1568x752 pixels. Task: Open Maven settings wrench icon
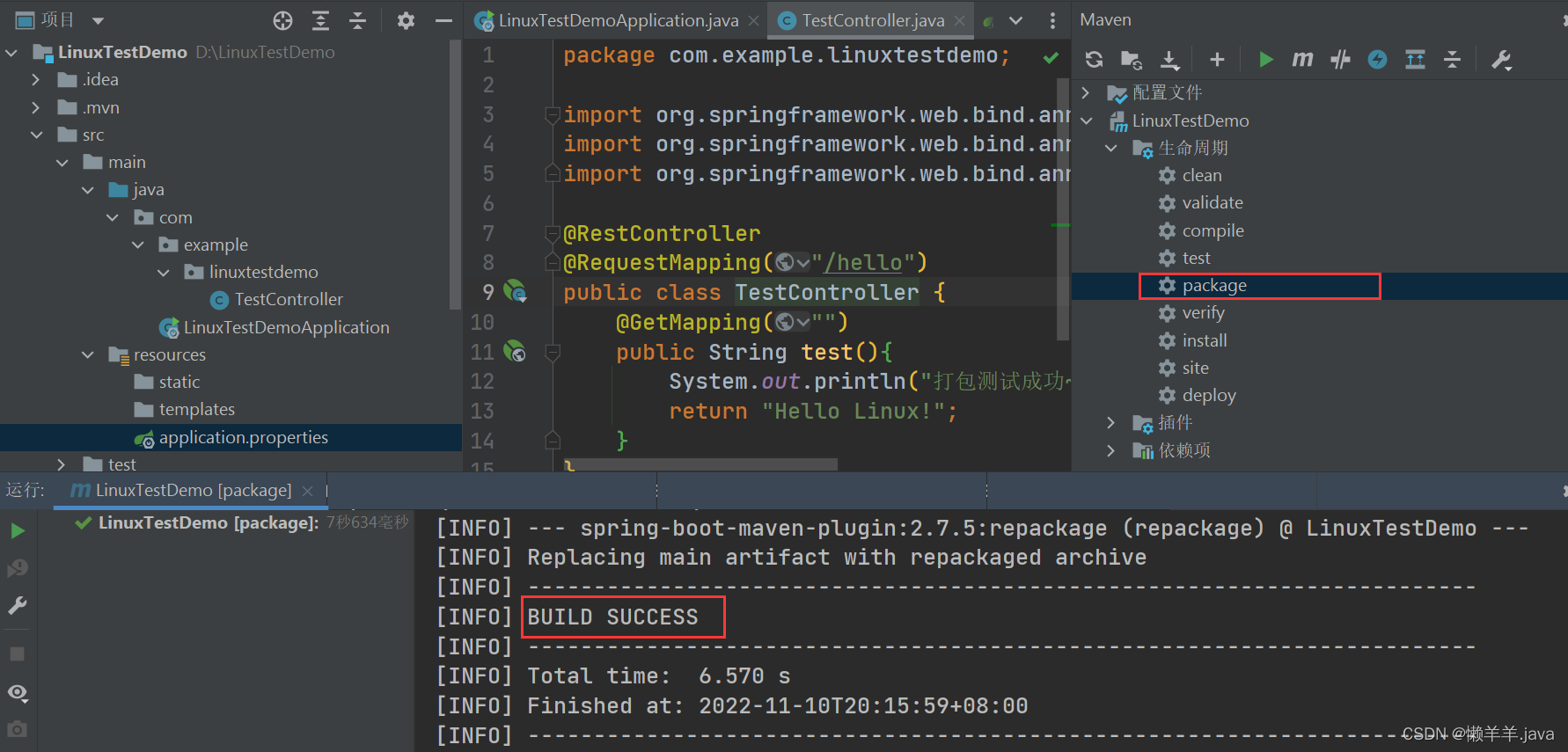(1501, 59)
